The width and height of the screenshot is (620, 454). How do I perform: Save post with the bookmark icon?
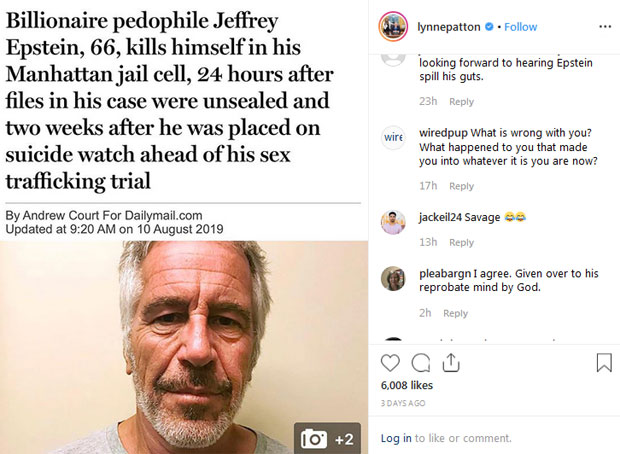[x=603, y=363]
